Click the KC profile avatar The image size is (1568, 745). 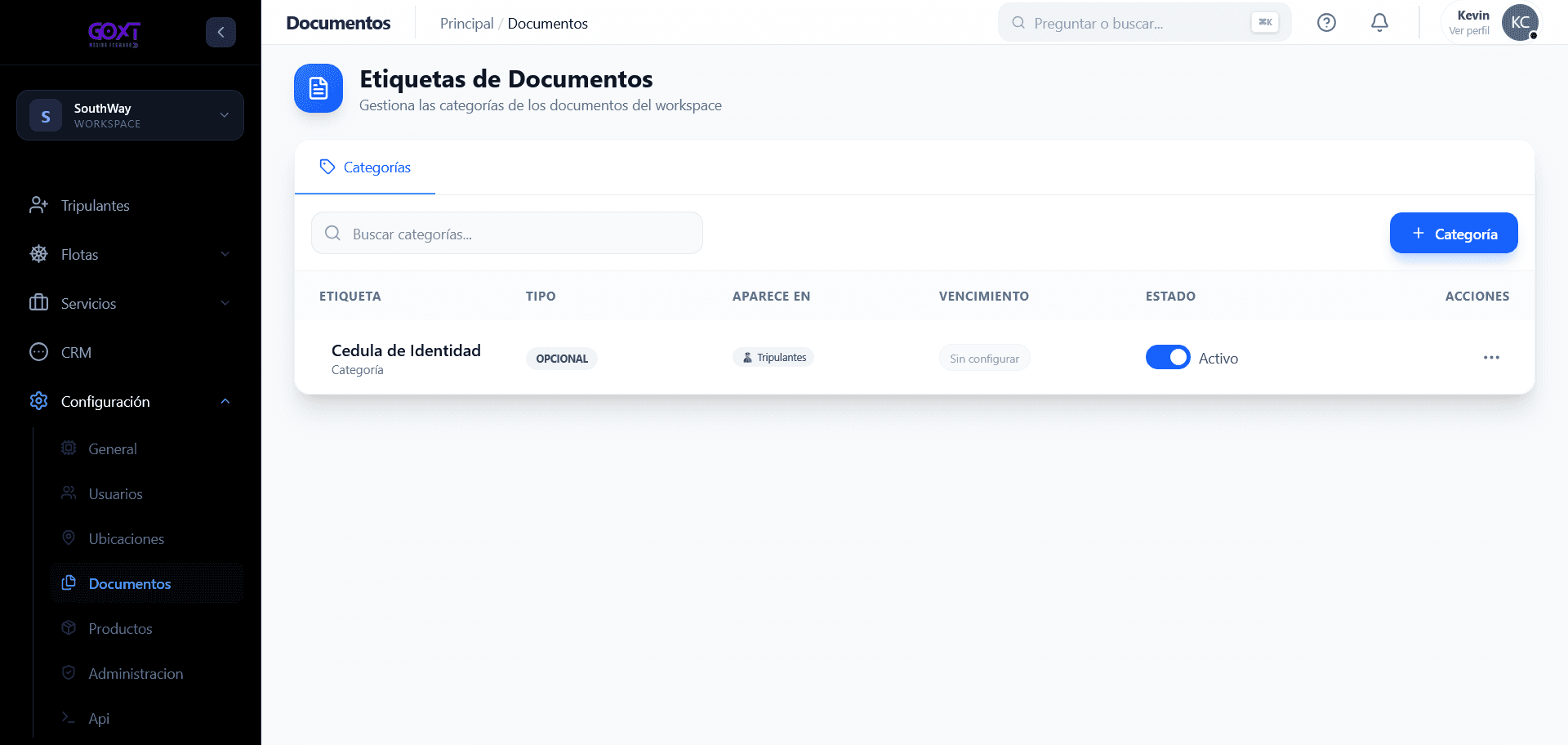click(x=1520, y=22)
